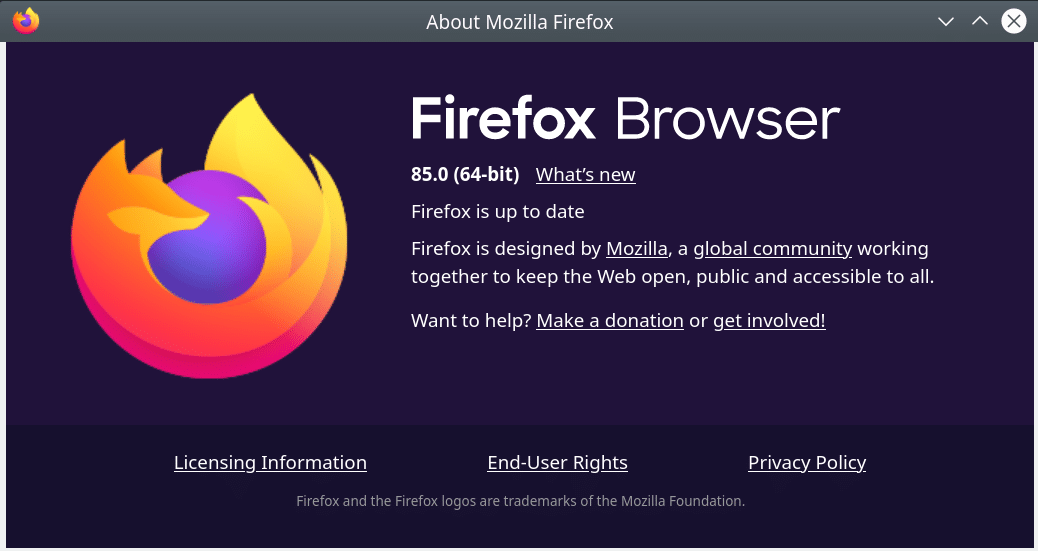The height and width of the screenshot is (551, 1038).
Task: Follow the Mozilla link
Action: pos(636,248)
